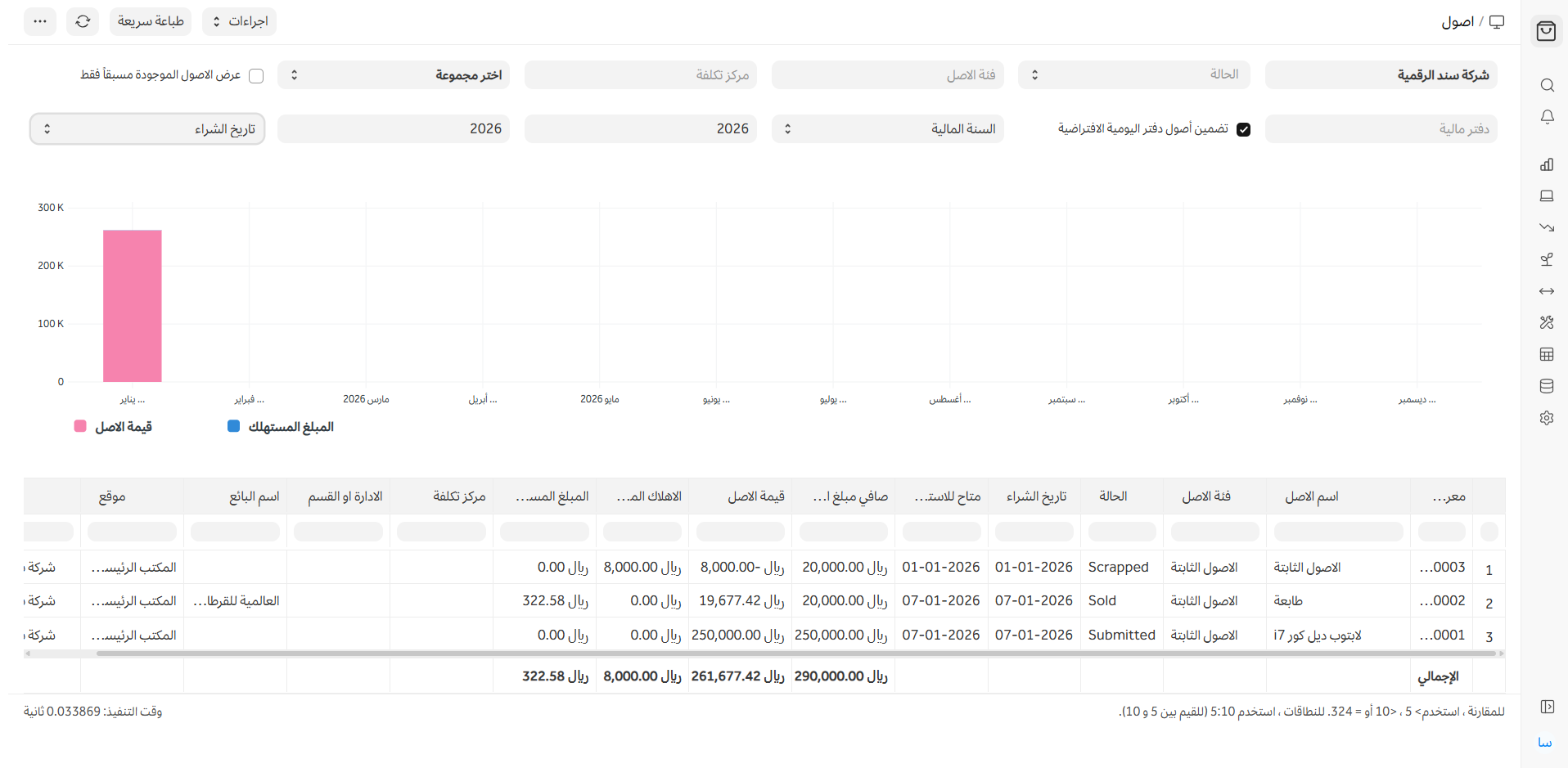Screen dimensions: 1568x768
Task: Open the three-dots more options menu
Action: point(40,21)
